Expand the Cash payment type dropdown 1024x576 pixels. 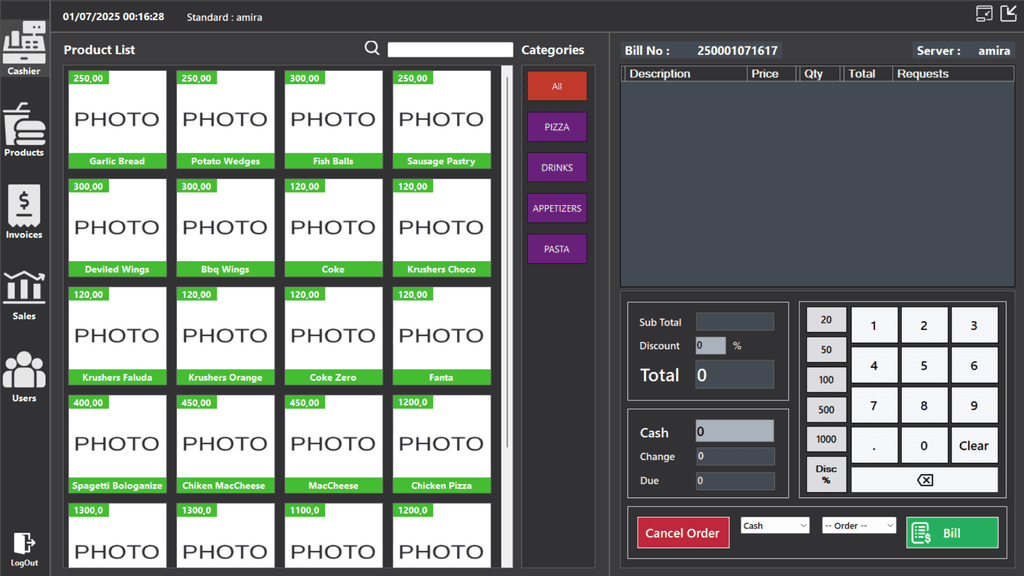coord(775,526)
